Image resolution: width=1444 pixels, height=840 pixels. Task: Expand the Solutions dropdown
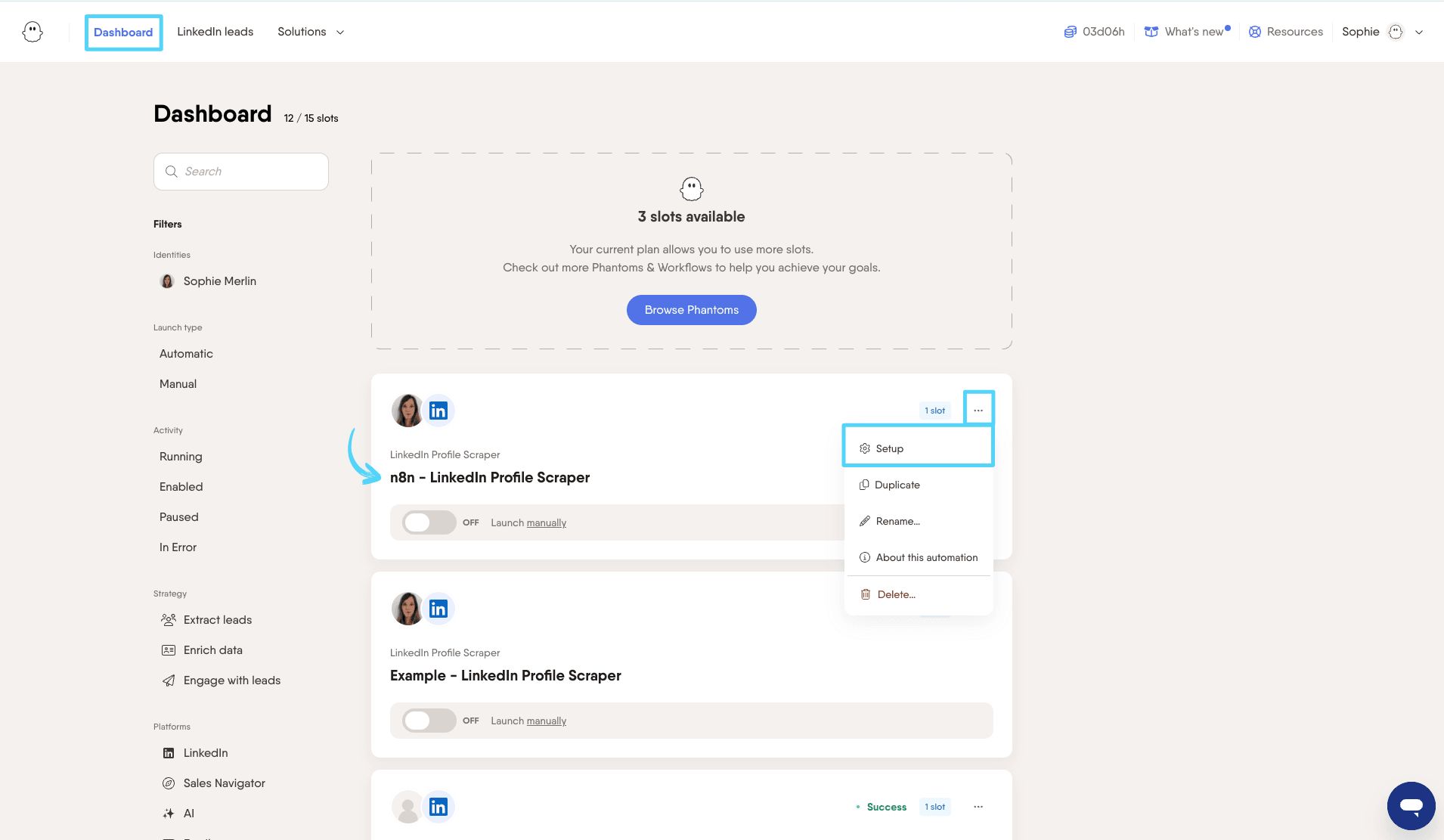(x=311, y=32)
